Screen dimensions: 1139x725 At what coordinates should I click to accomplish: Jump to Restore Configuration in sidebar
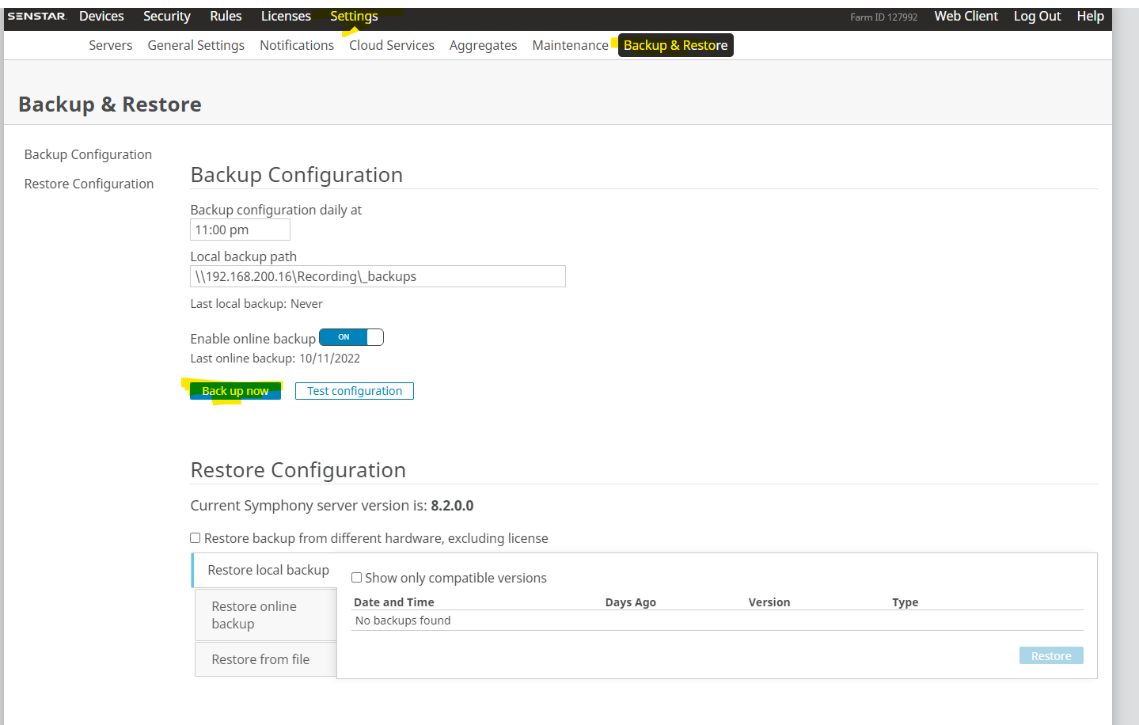point(89,184)
